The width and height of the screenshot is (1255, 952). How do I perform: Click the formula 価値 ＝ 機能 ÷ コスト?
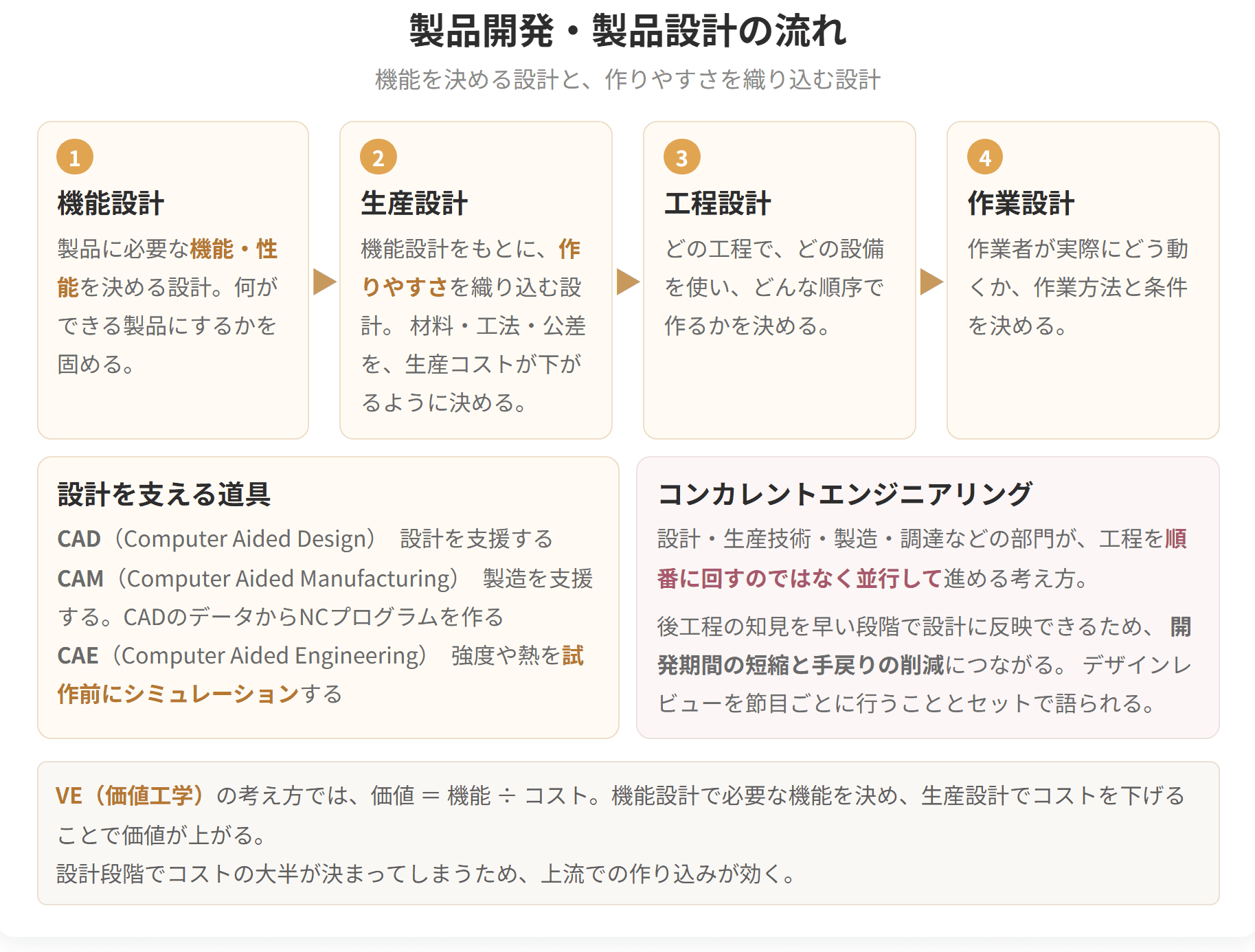pyautogui.click(x=479, y=795)
